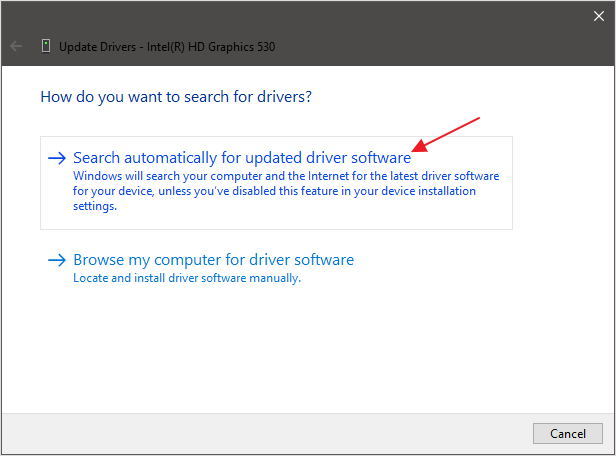Viewport: 616px width, 456px height.
Task: Click the 'Windows will search your computer' description
Action: pyautogui.click(x=286, y=176)
